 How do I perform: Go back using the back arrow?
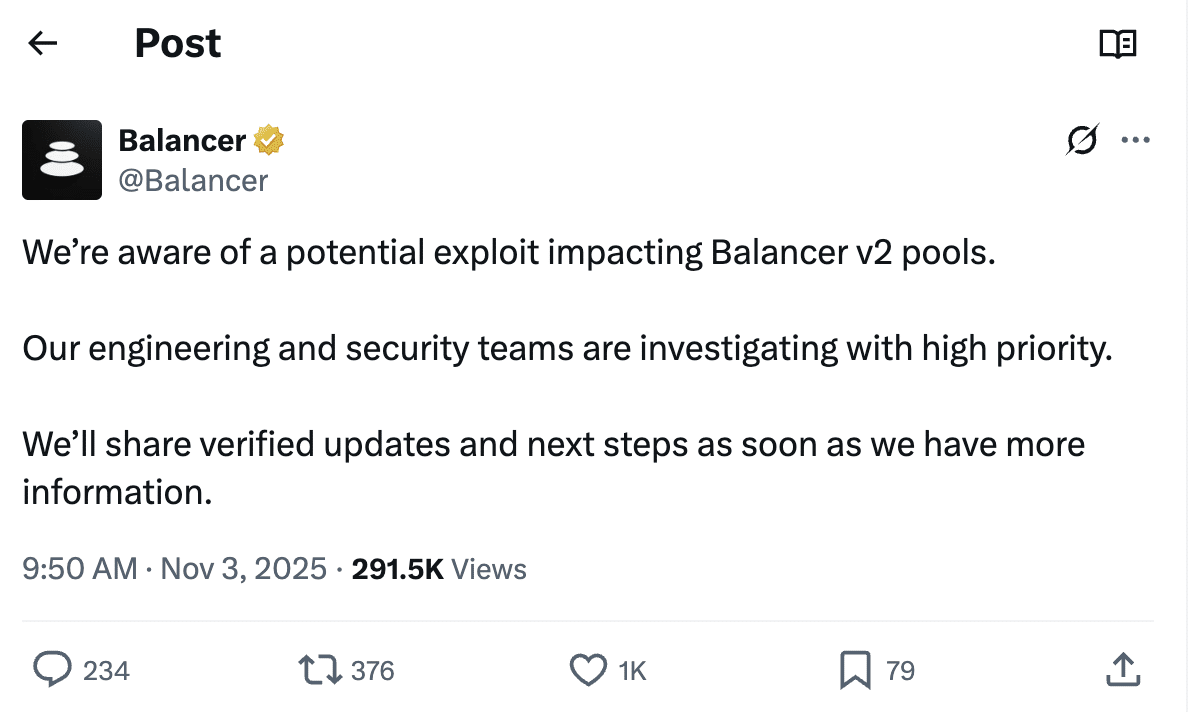tap(42, 44)
